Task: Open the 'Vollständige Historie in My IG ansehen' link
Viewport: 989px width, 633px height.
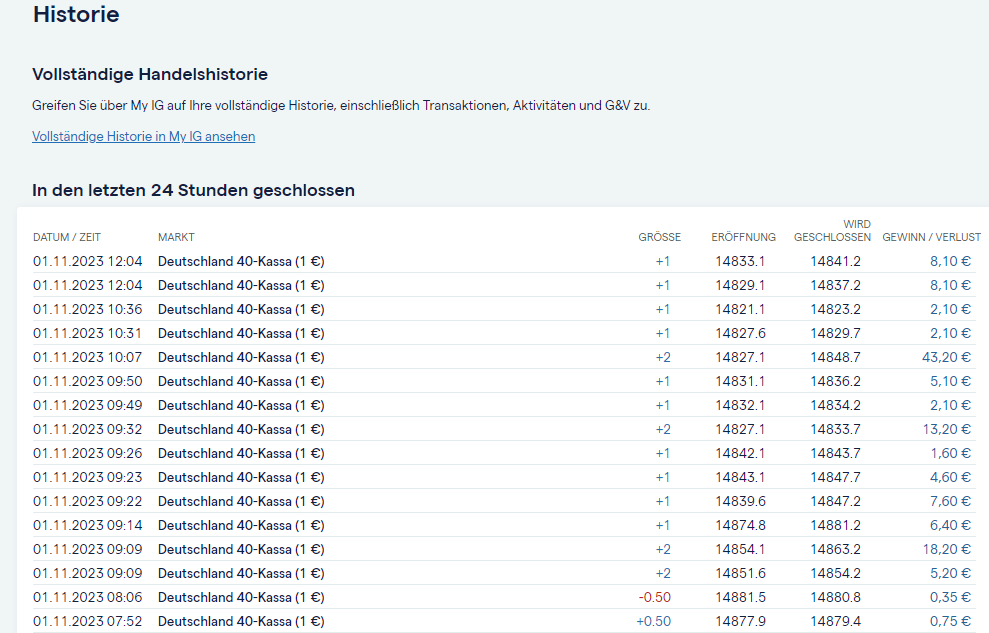Action: (143, 137)
